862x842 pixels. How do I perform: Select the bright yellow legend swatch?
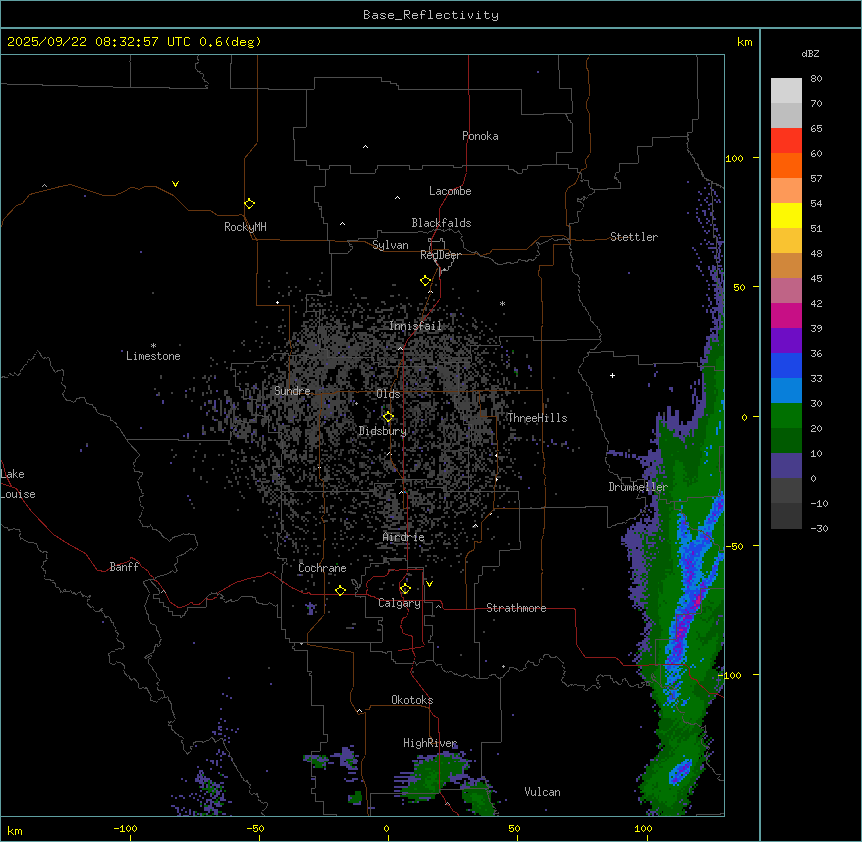point(786,215)
